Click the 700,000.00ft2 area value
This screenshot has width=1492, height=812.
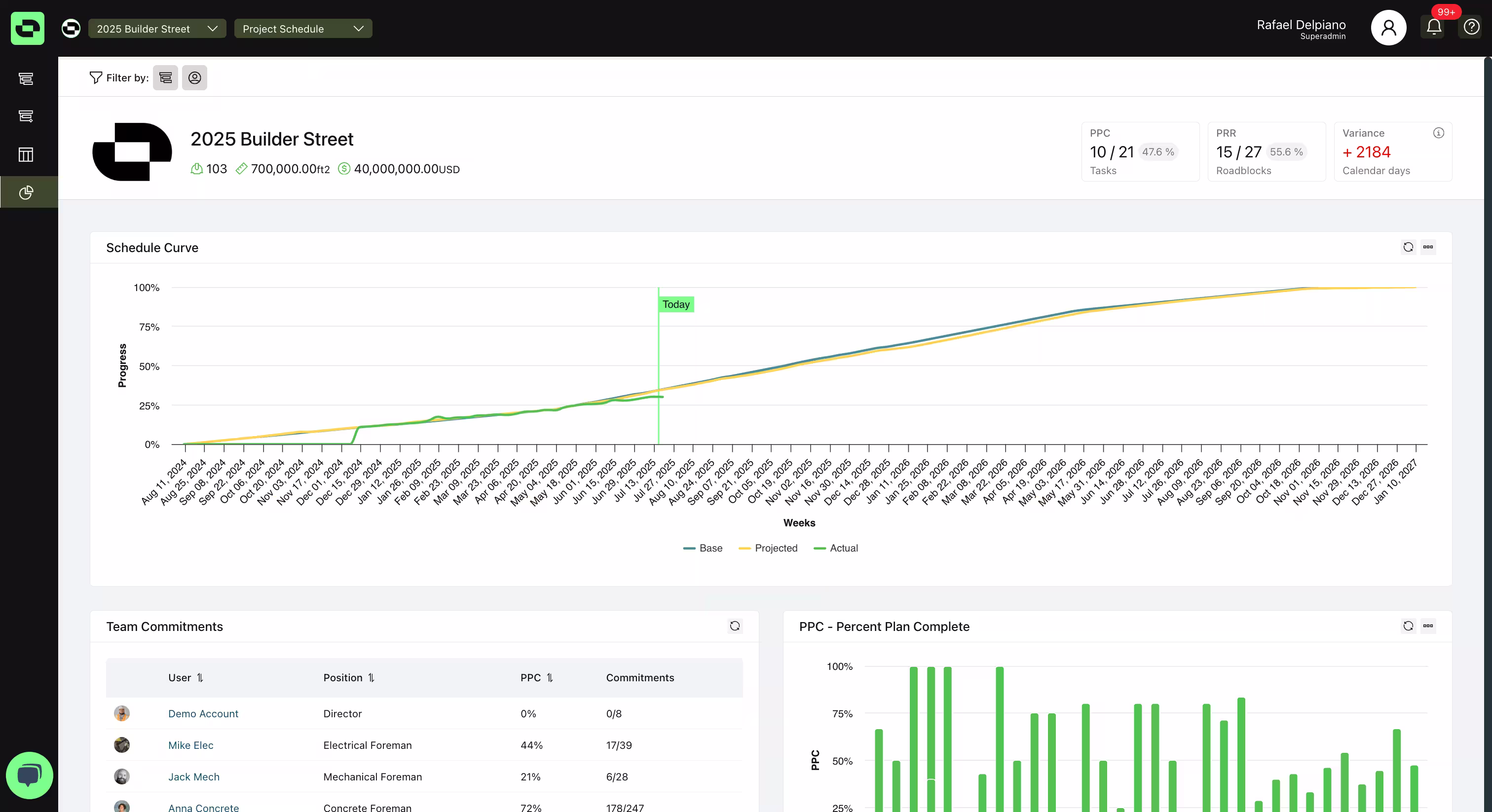[x=290, y=169]
